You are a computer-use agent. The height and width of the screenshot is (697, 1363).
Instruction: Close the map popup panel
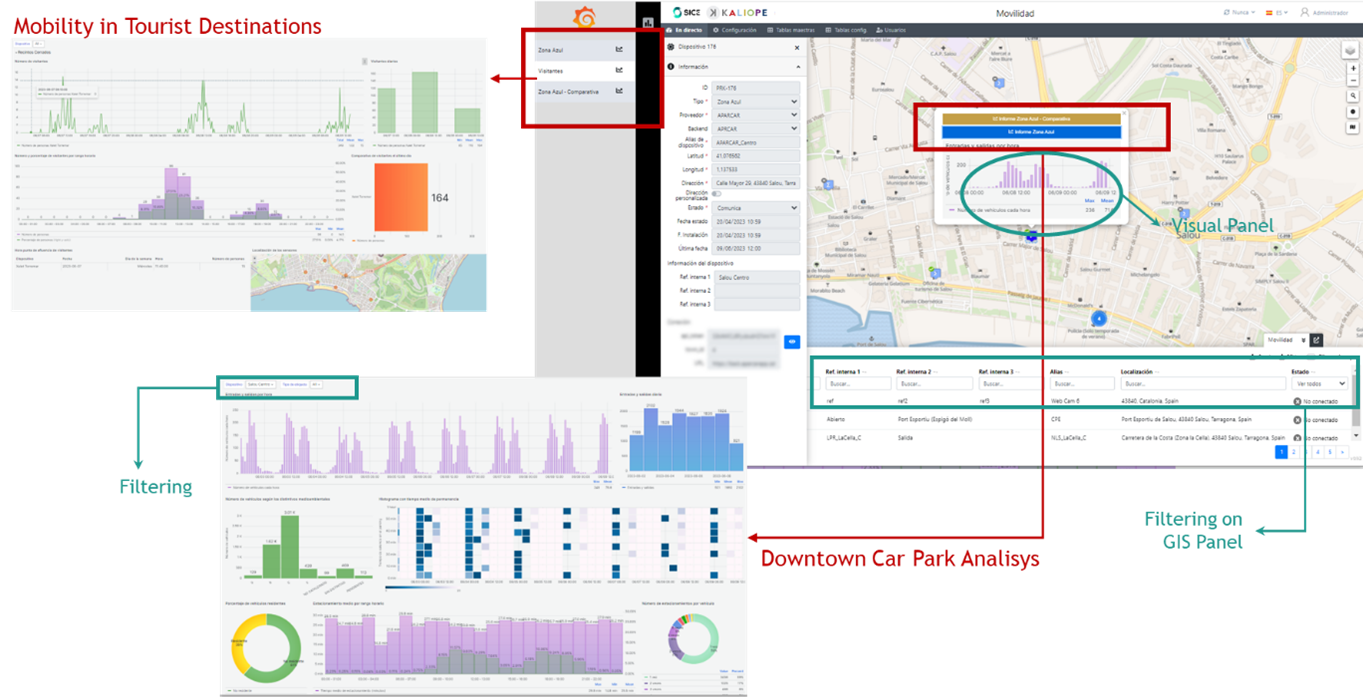[x=1122, y=113]
